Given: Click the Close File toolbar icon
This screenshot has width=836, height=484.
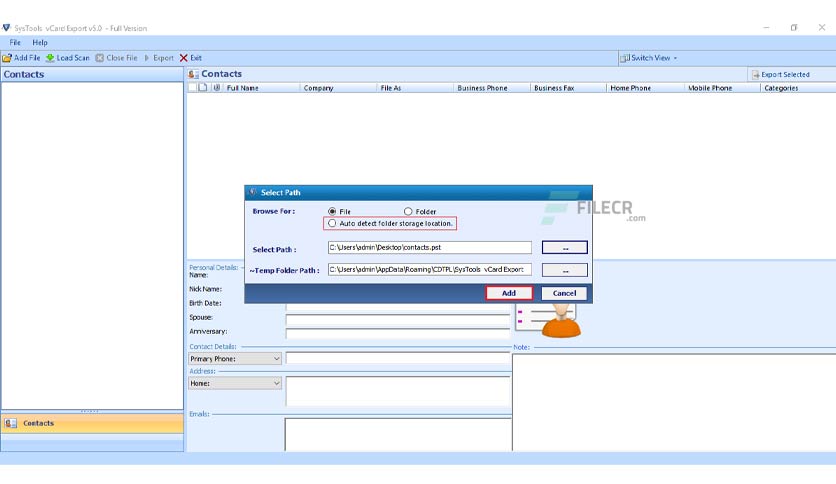Looking at the screenshot, I should 100,58.
